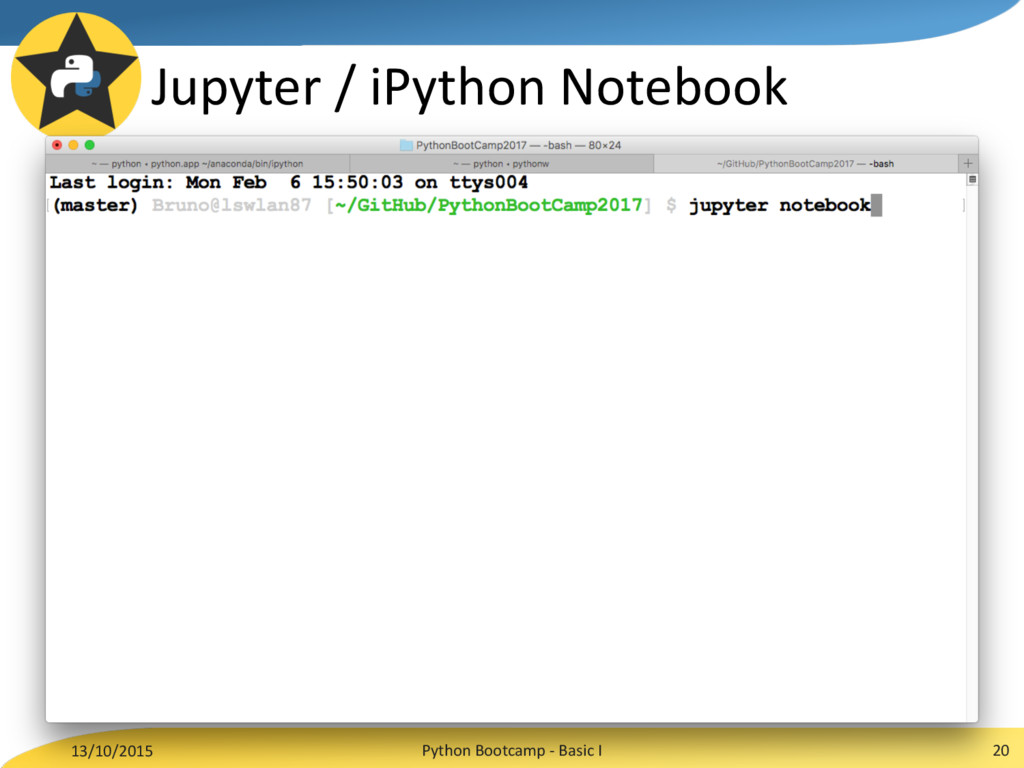Viewport: 1024px width, 768px height.
Task: Switch to the python pythonw tab
Action: (x=502, y=164)
